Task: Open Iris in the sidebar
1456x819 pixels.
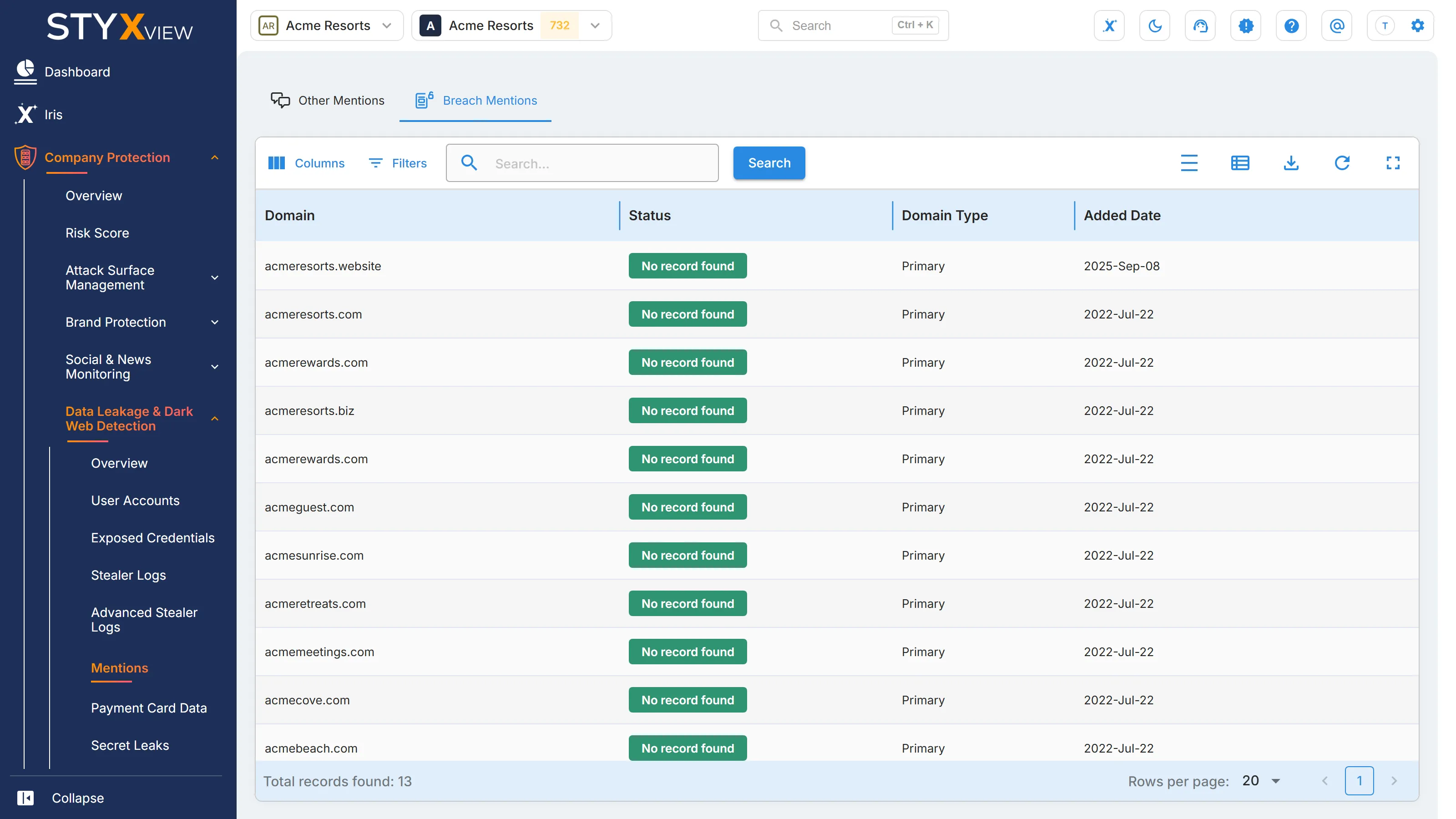Action: 38,114
